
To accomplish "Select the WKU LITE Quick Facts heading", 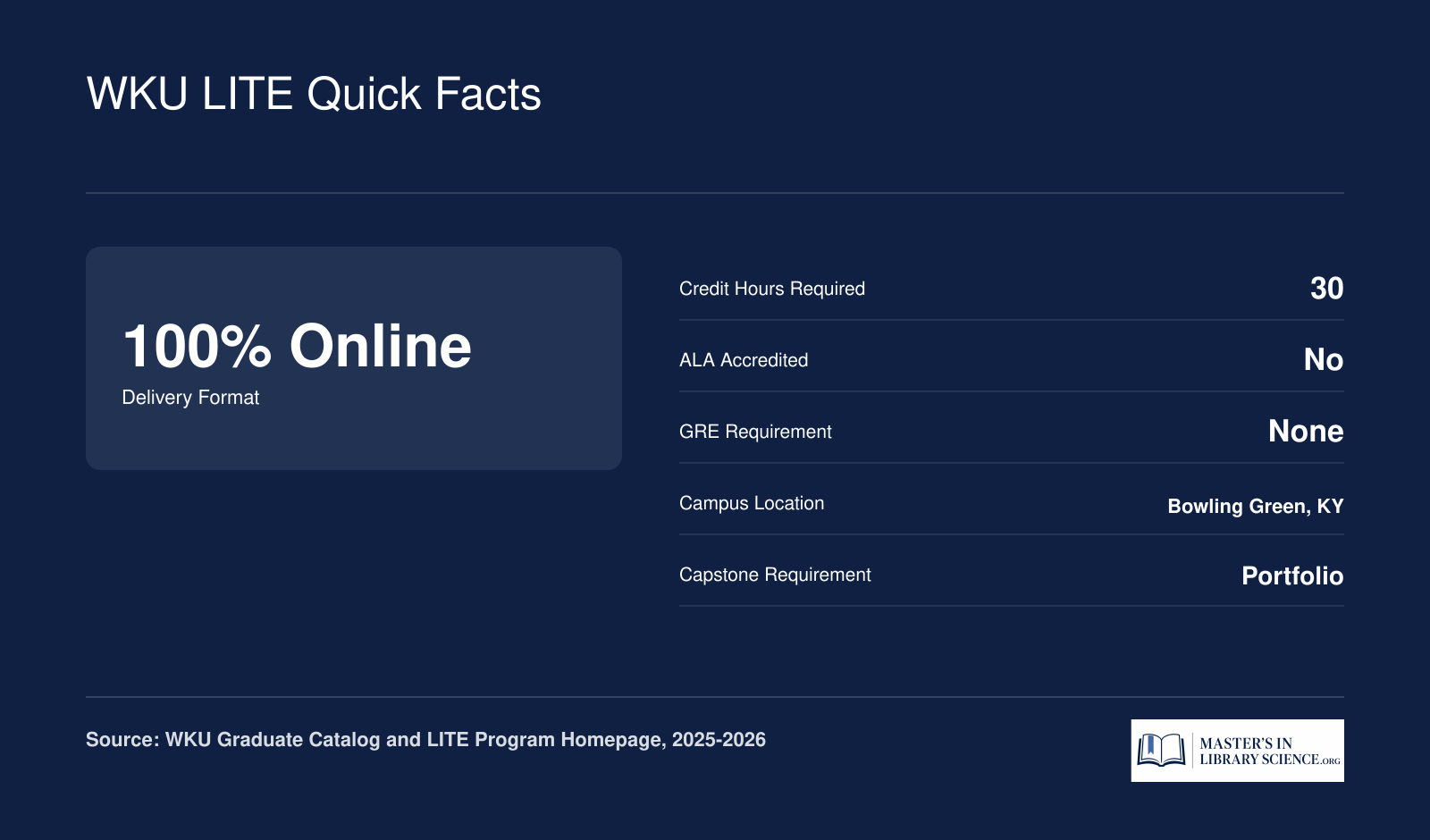I will (314, 94).
